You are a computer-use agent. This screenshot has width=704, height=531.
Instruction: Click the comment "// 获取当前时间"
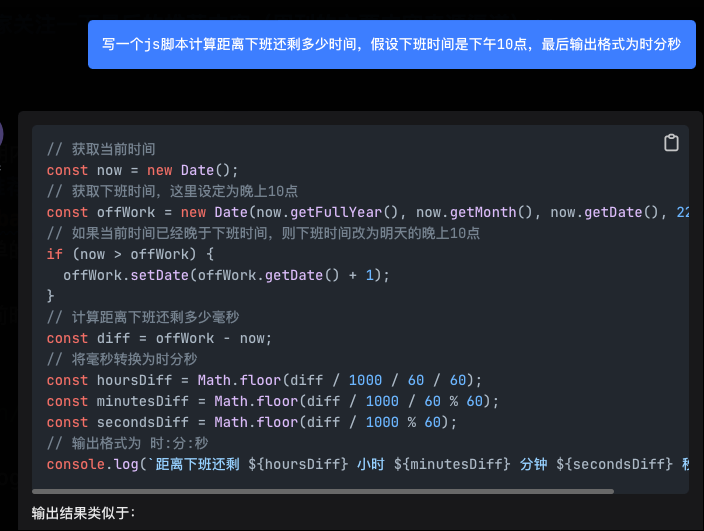coord(101,149)
